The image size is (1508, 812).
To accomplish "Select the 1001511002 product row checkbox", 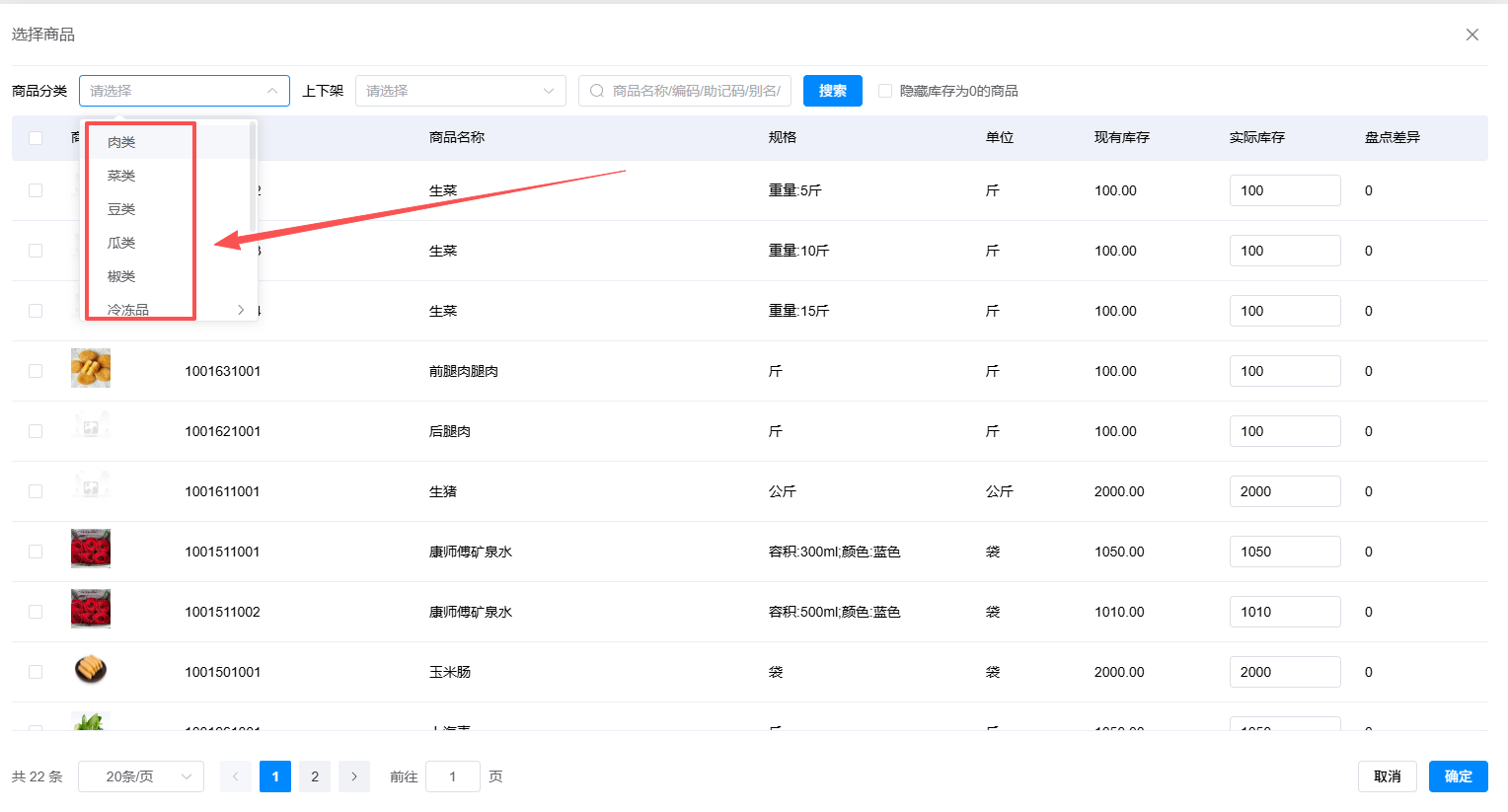I will click(x=36, y=612).
